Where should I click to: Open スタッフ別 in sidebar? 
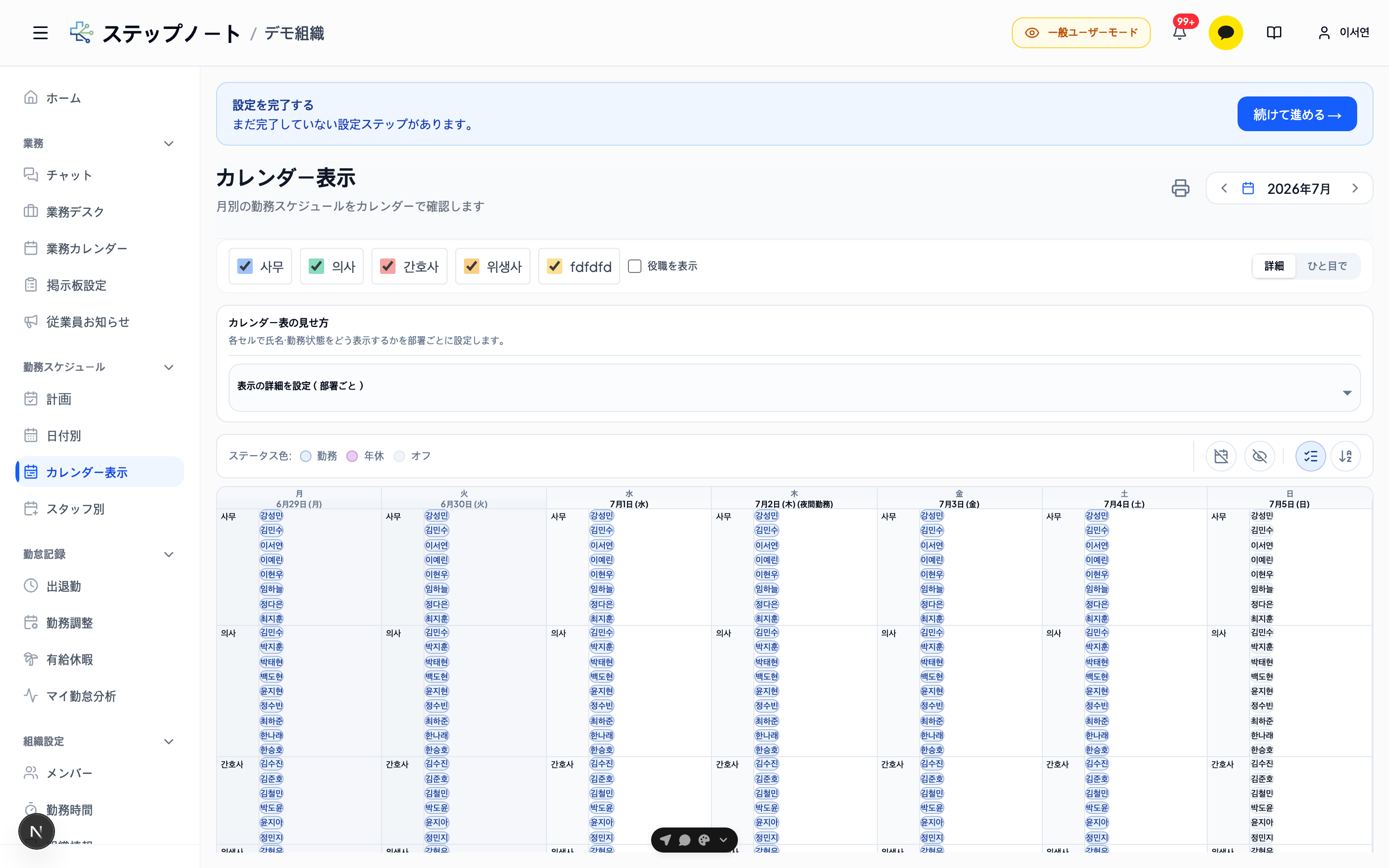pos(100,509)
